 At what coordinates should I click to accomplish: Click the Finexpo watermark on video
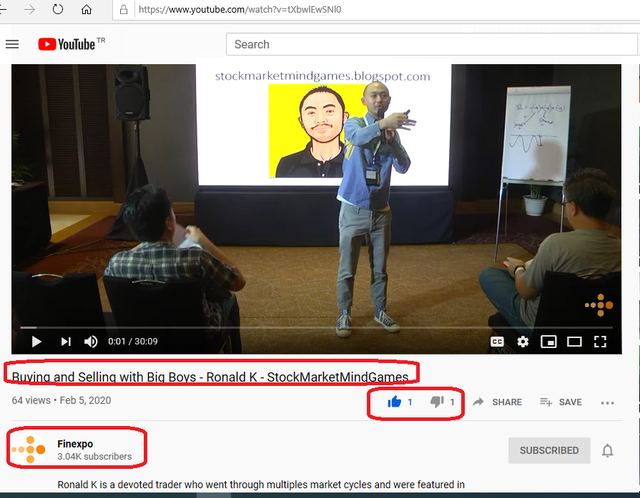click(599, 305)
